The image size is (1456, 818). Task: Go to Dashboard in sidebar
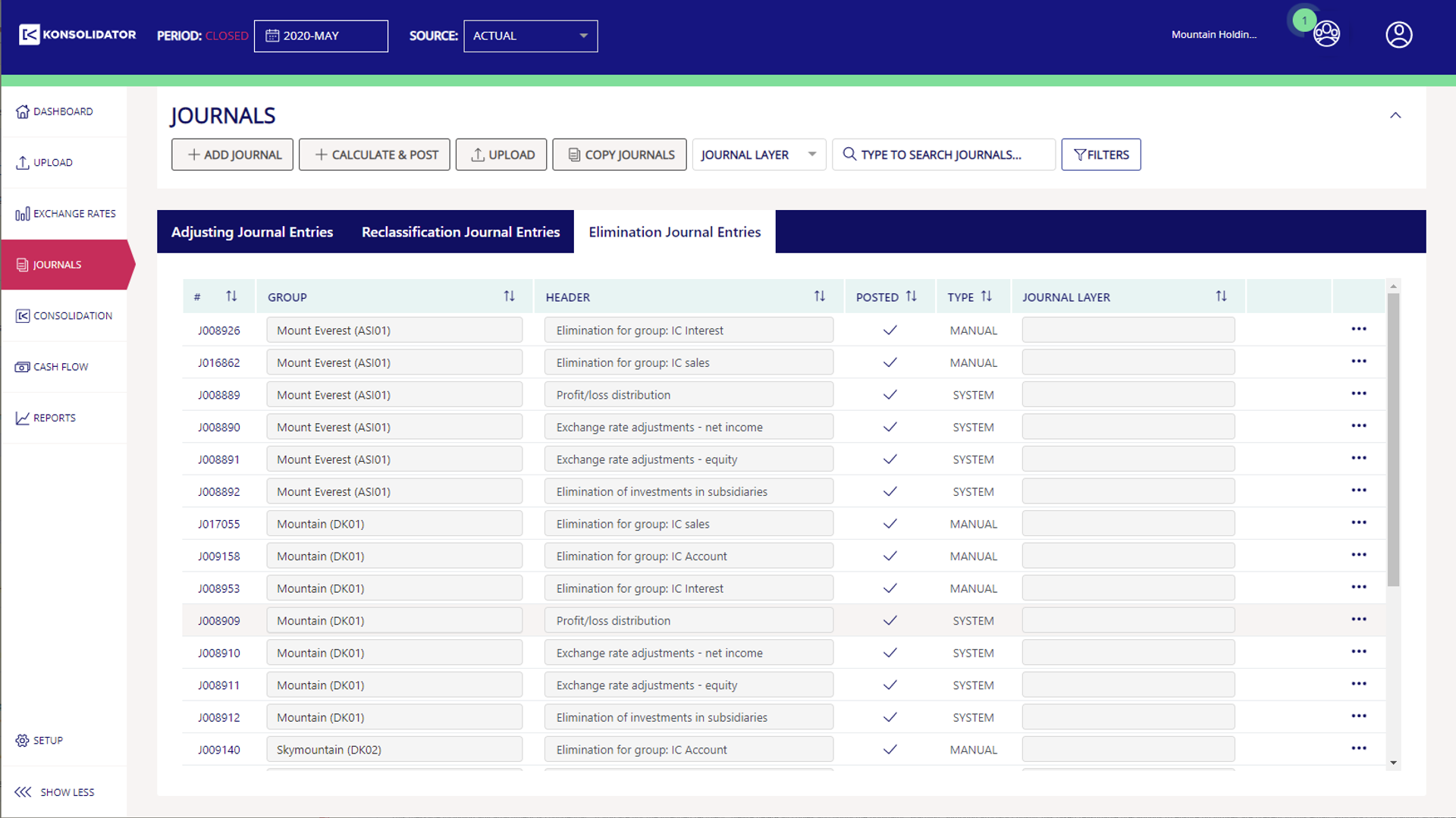64,111
